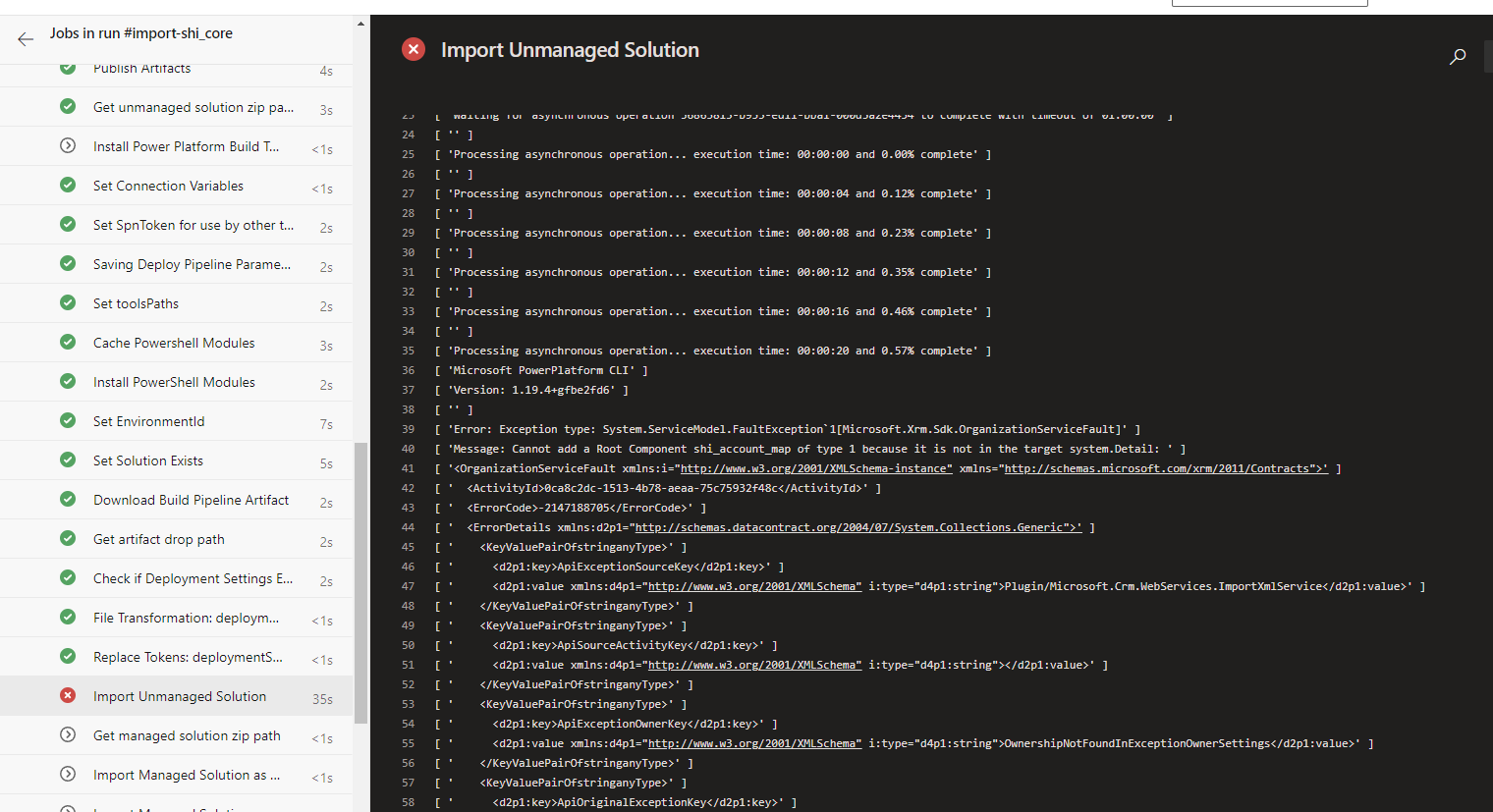Open log search via the magnifier icon

(x=1458, y=57)
